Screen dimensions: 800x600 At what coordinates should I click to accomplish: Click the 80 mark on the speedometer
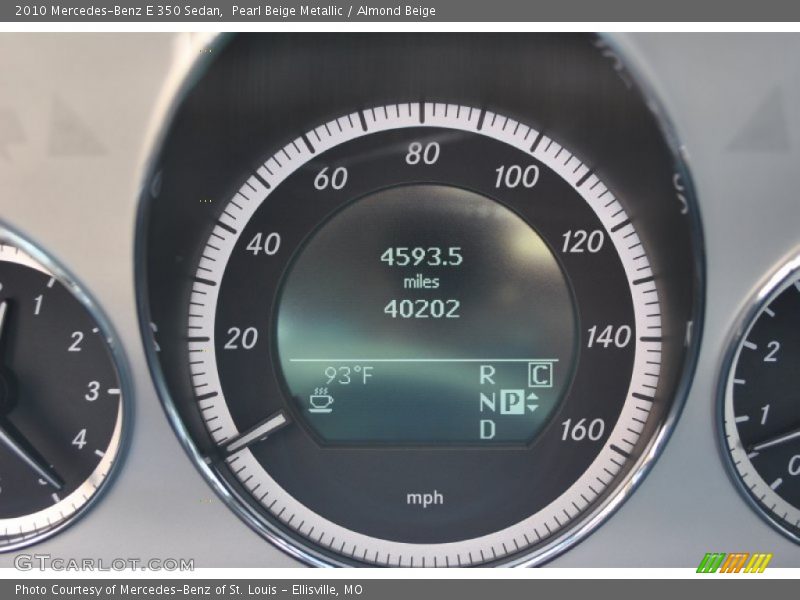[422, 153]
